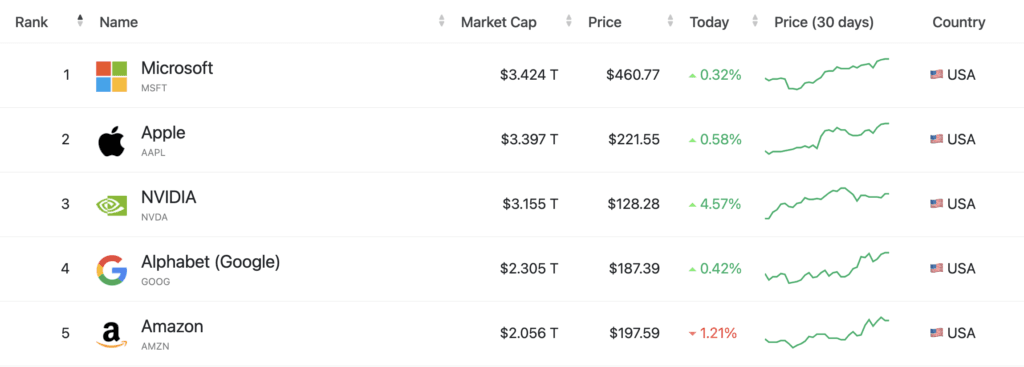
Task: Click the Google G logo
Action: click(x=112, y=270)
